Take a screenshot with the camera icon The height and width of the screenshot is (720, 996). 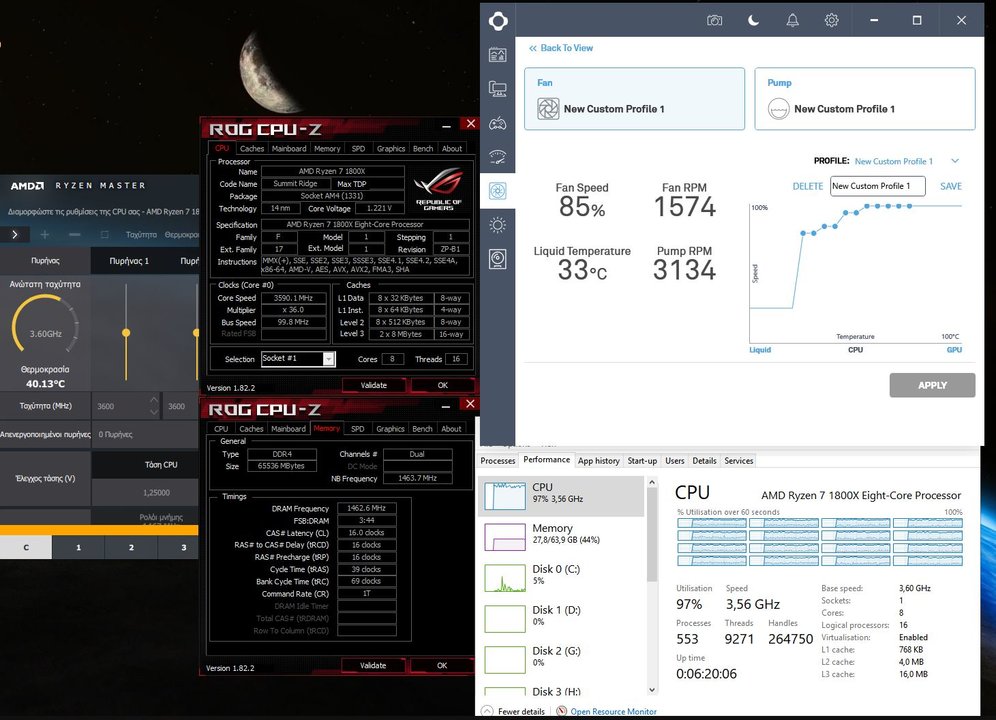tap(715, 20)
